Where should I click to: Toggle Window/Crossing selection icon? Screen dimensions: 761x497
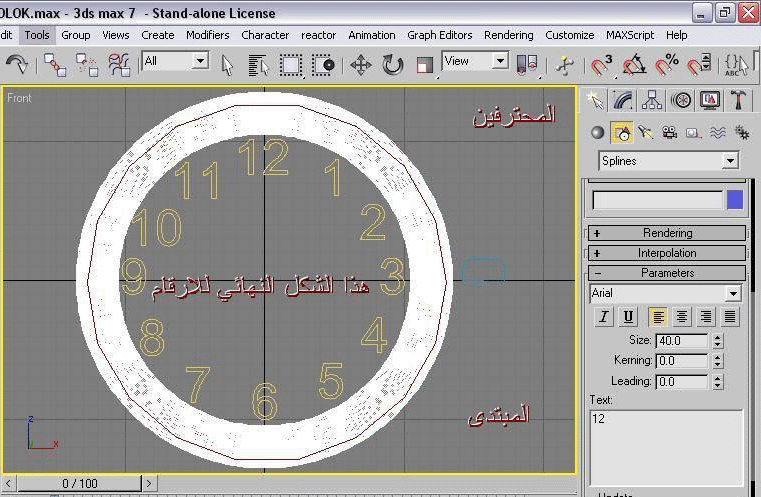tap(323, 65)
